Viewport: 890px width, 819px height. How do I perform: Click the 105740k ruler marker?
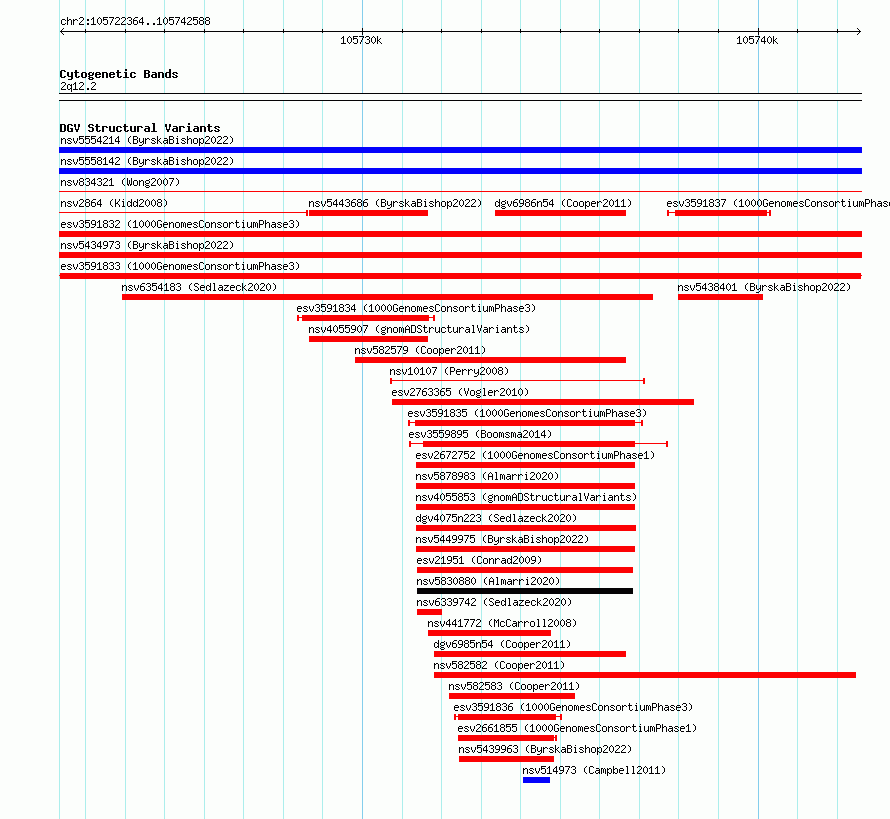[757, 40]
